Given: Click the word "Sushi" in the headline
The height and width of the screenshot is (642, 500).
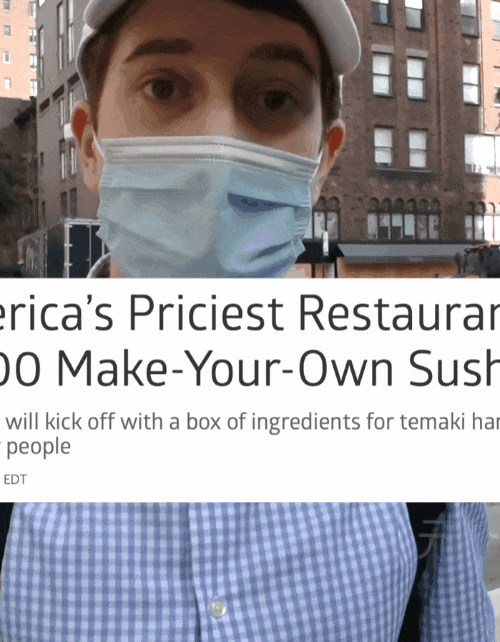Looking at the screenshot, I should 455,367.
